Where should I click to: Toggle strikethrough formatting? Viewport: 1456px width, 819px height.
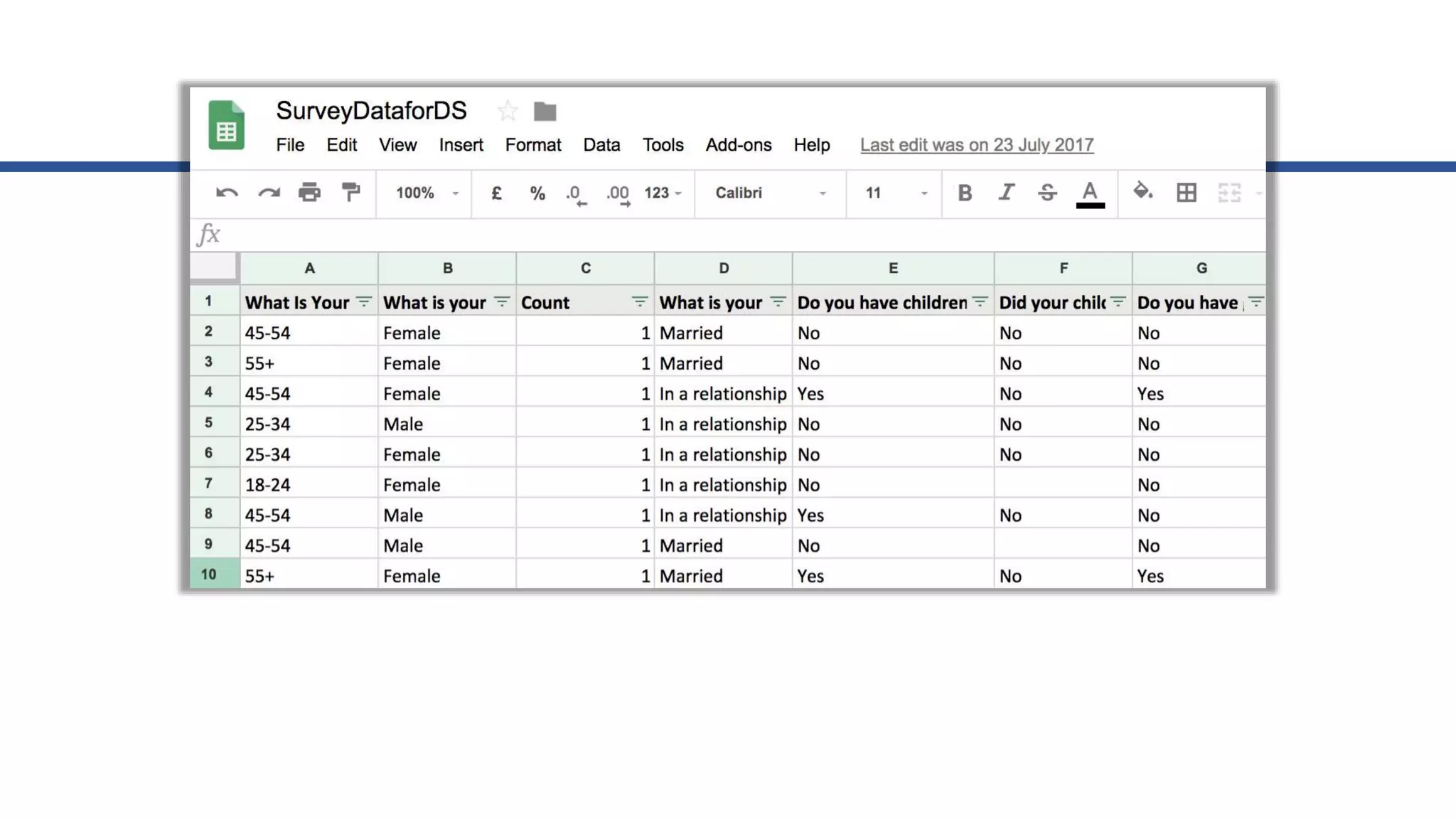[x=1047, y=193]
